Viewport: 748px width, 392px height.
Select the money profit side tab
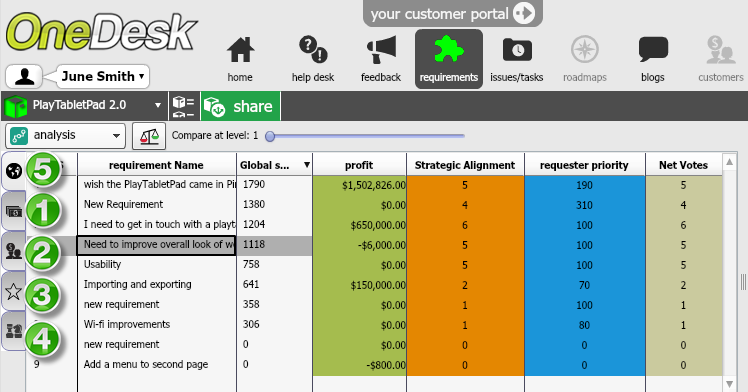[14, 211]
